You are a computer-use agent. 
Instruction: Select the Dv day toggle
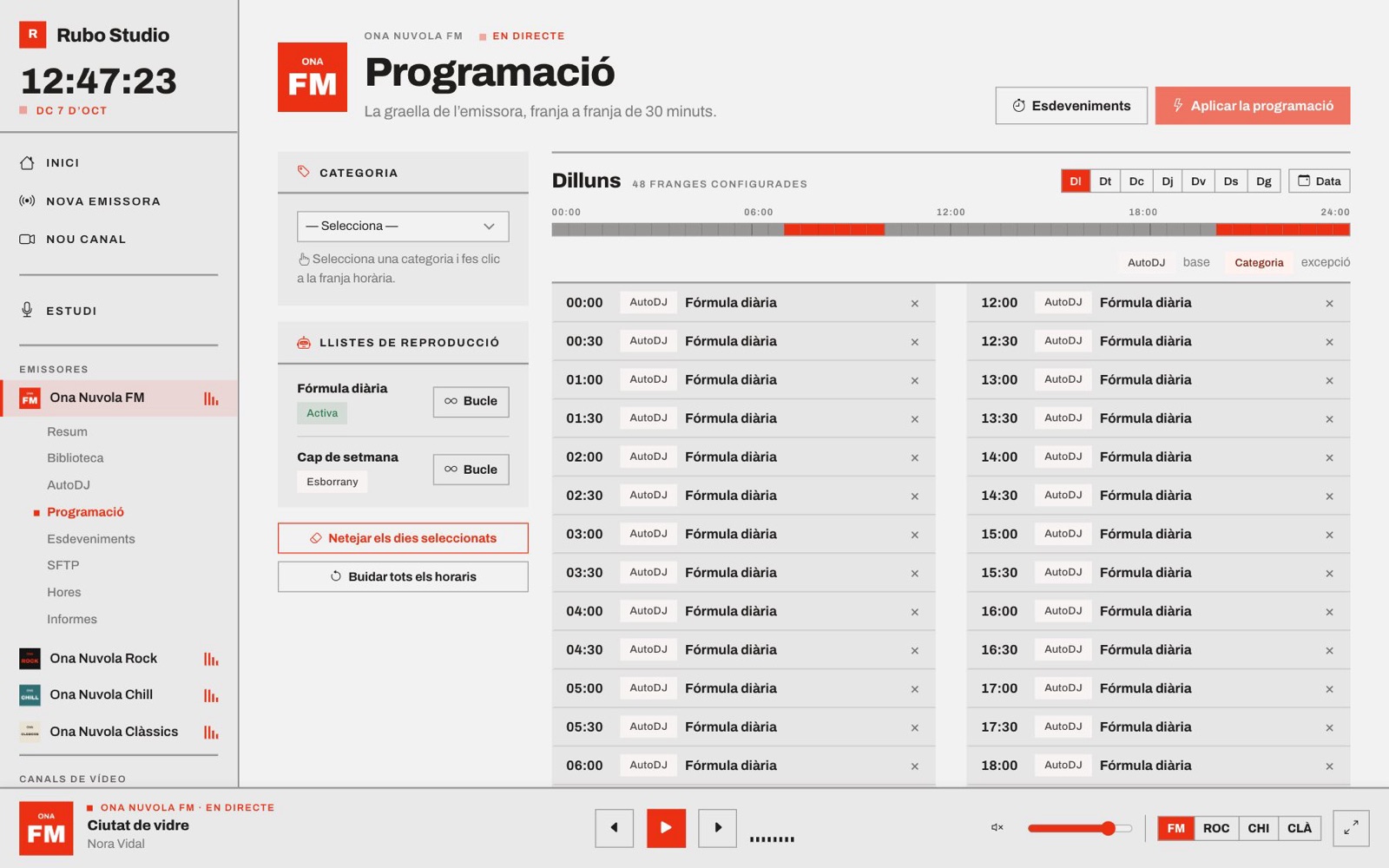1198,181
